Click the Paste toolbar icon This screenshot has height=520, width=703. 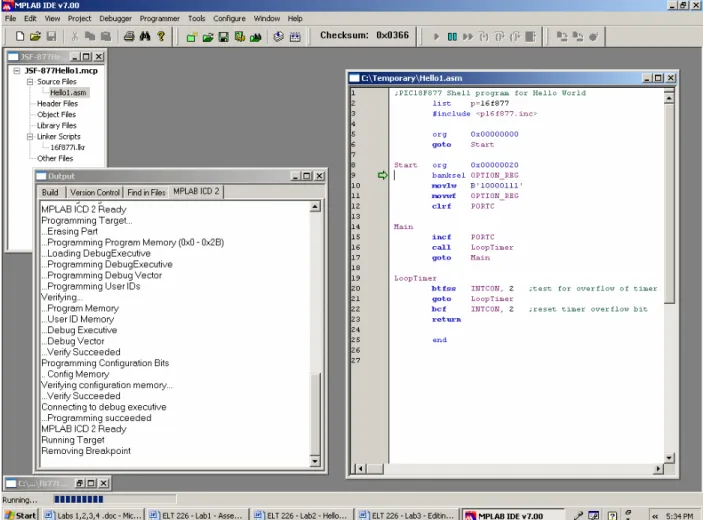coord(106,36)
